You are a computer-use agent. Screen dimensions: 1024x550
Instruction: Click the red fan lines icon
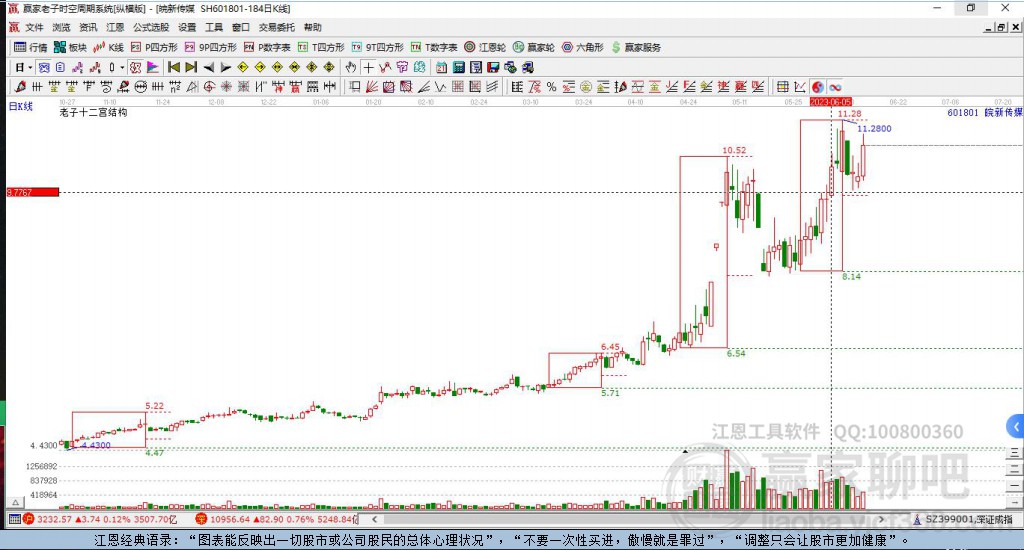tap(372, 86)
